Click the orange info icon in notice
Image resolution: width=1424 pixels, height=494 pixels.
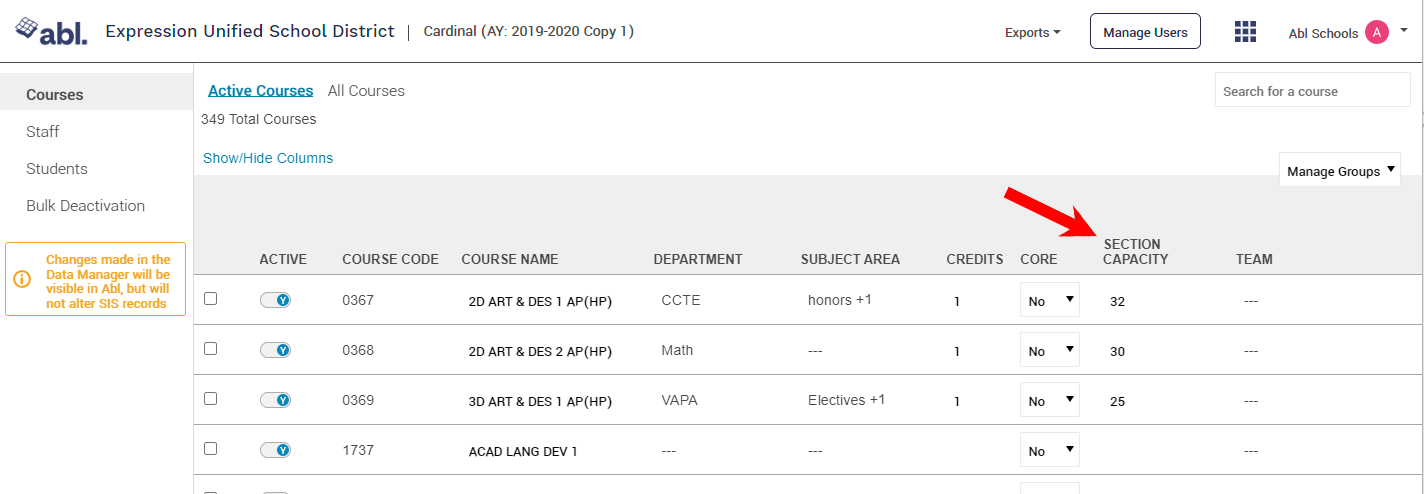[22, 279]
